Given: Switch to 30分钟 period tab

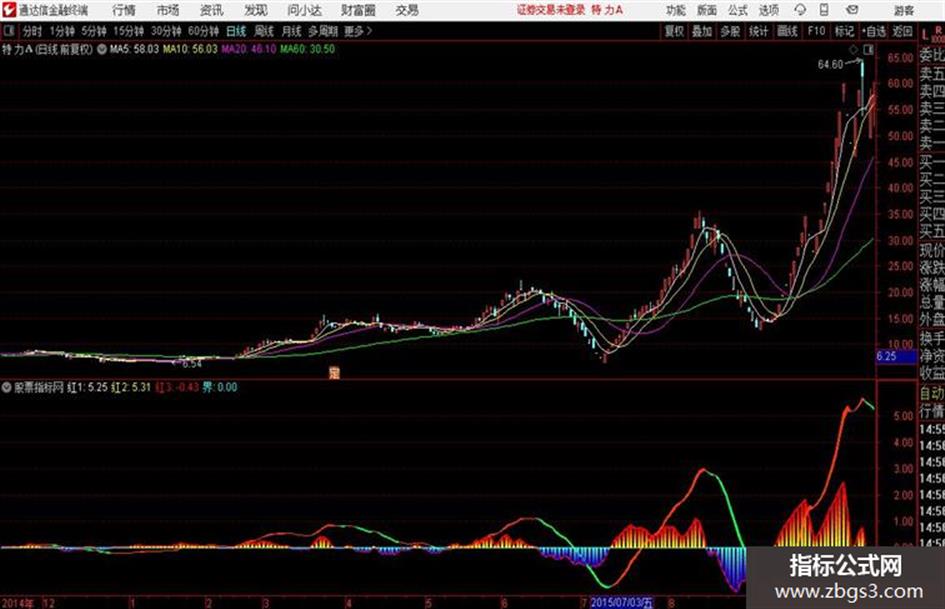Looking at the screenshot, I should click(166, 31).
